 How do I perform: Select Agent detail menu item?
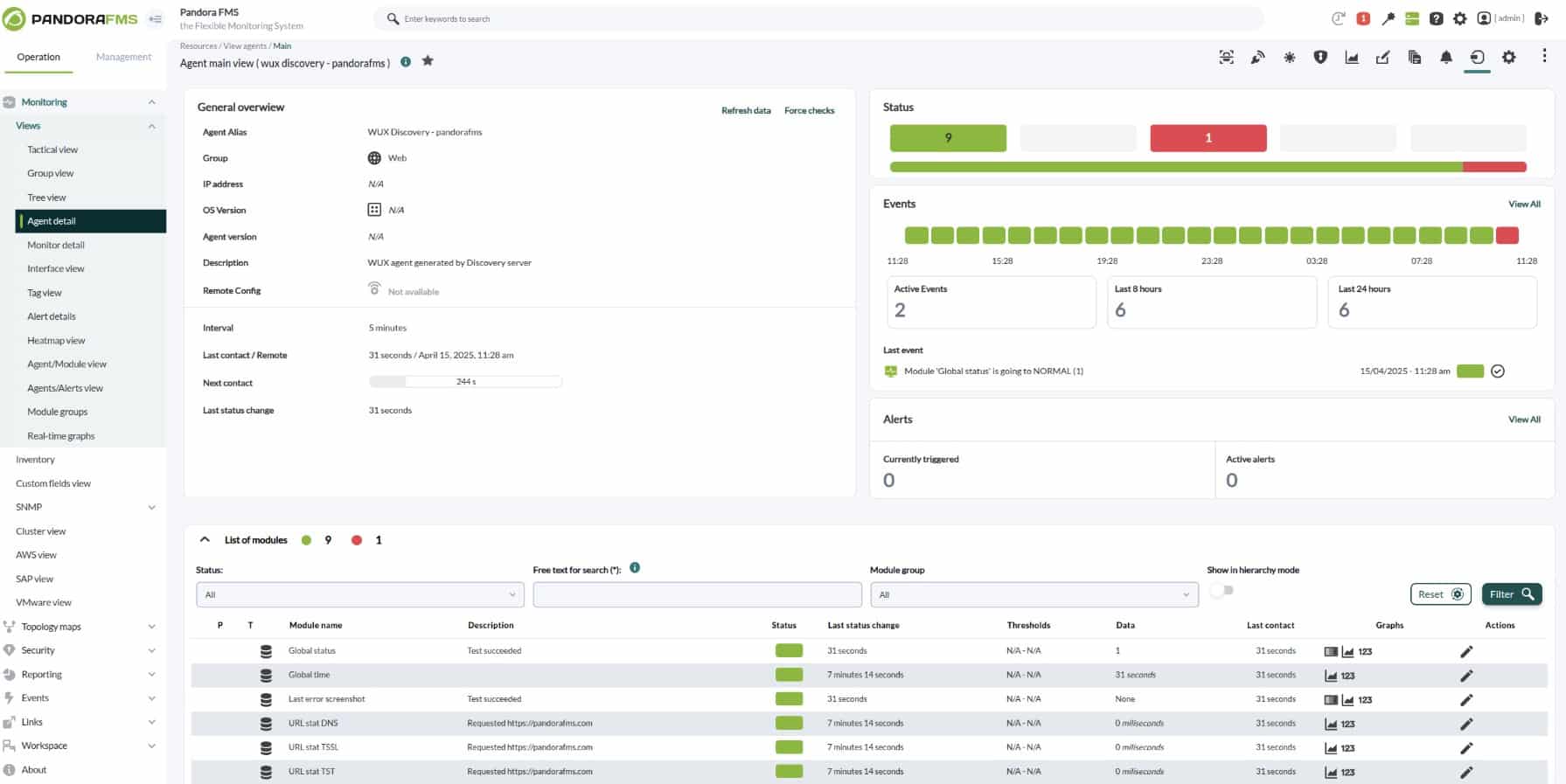coord(91,221)
